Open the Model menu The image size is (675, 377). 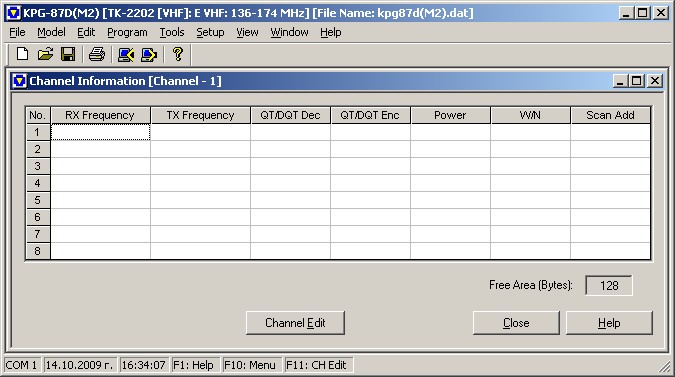(51, 32)
